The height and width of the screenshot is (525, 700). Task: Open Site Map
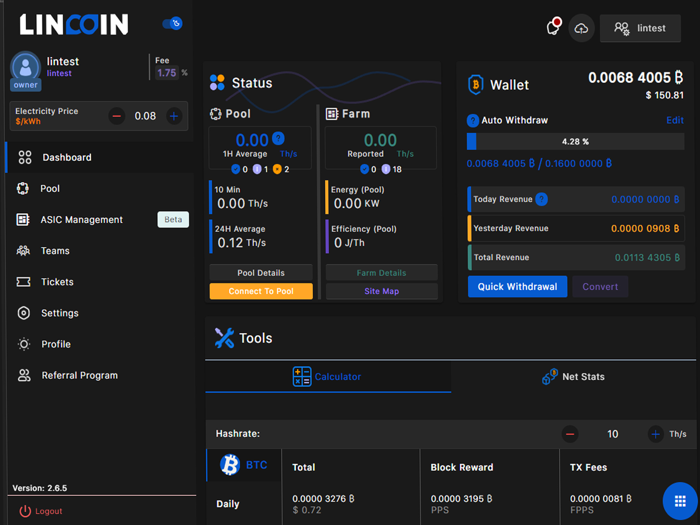pos(382,291)
